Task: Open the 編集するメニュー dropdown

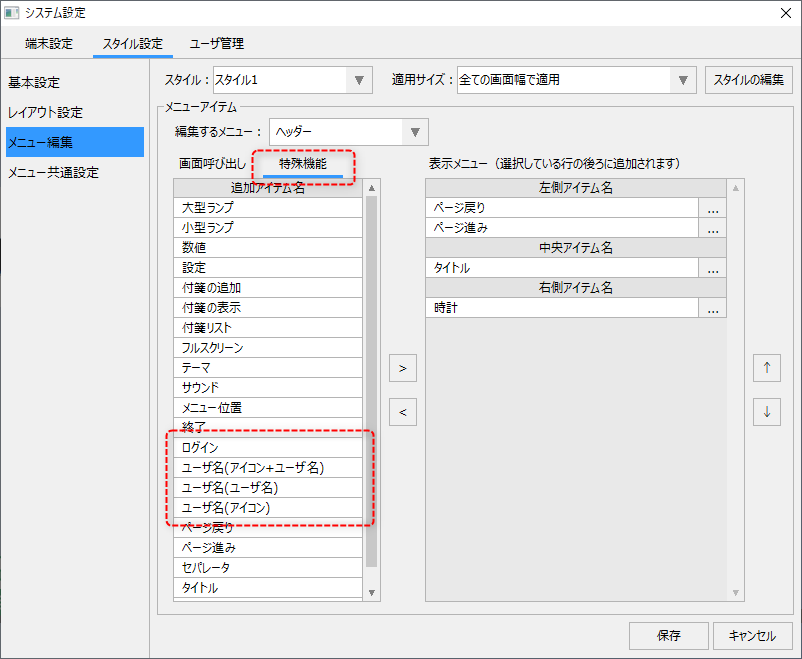Action: [x=415, y=132]
